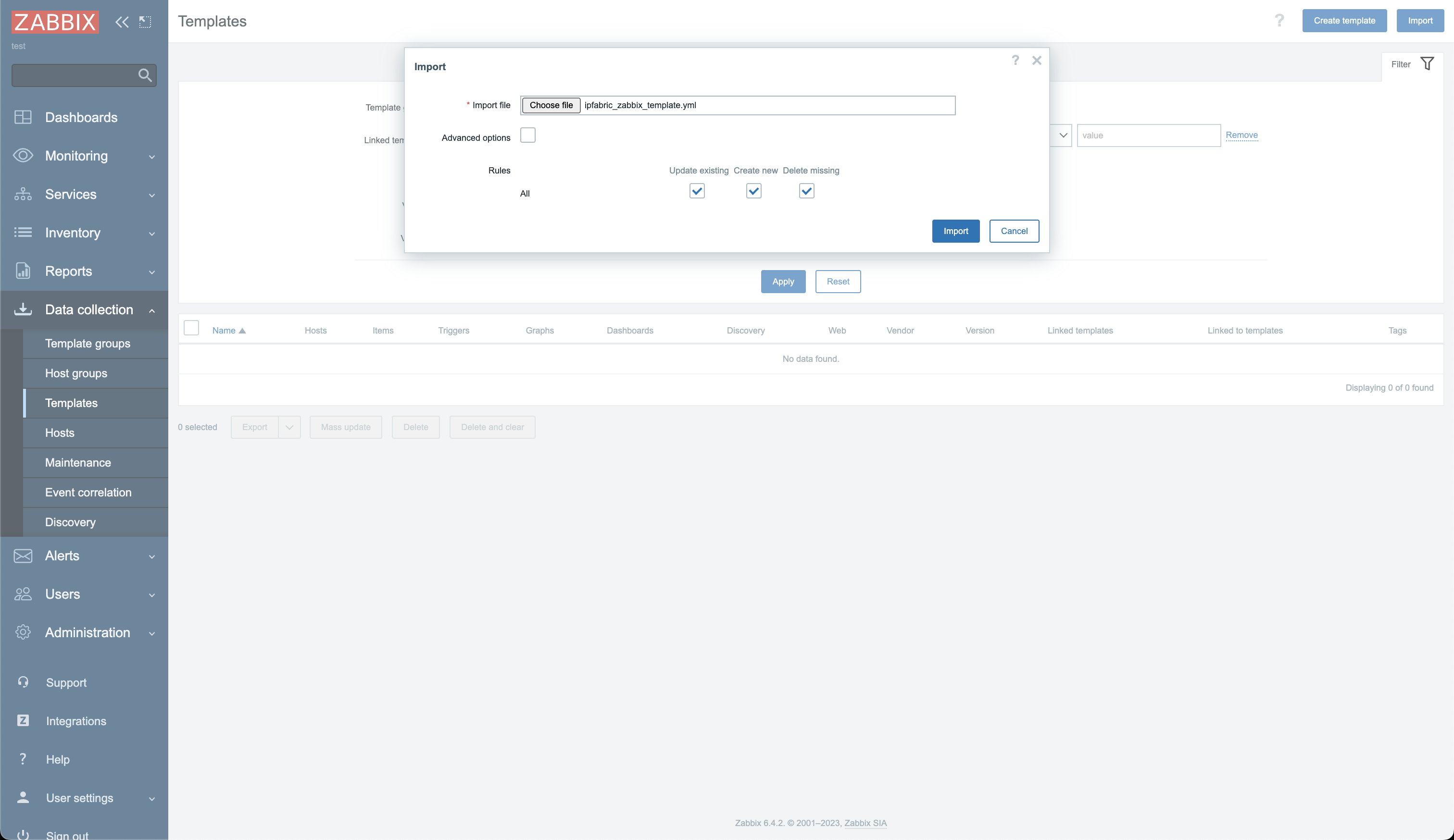Screen dimensions: 1454x840
Task: Open the Discovery sidebar entry
Action: point(70,522)
